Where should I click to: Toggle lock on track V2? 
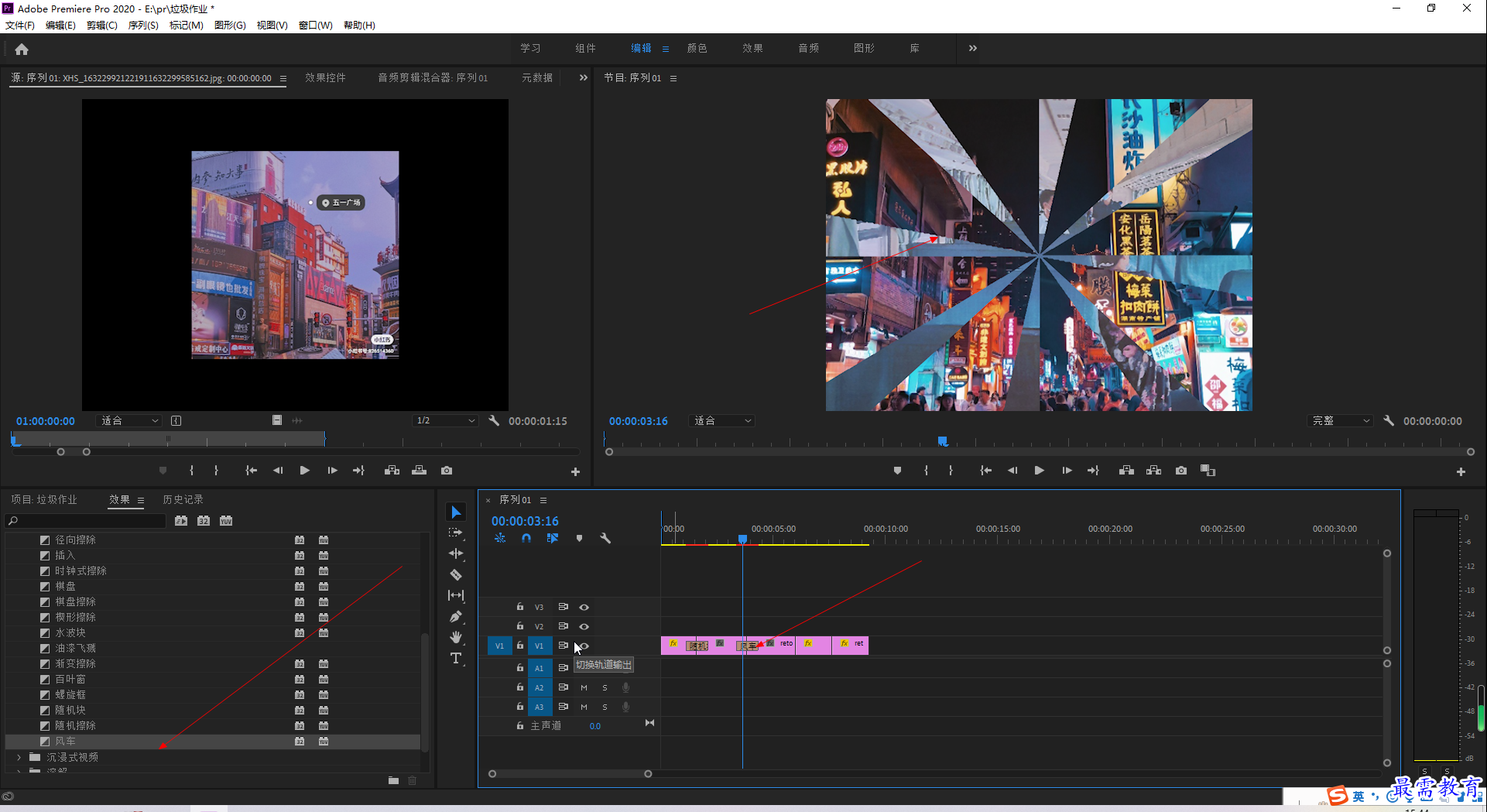[520, 625]
